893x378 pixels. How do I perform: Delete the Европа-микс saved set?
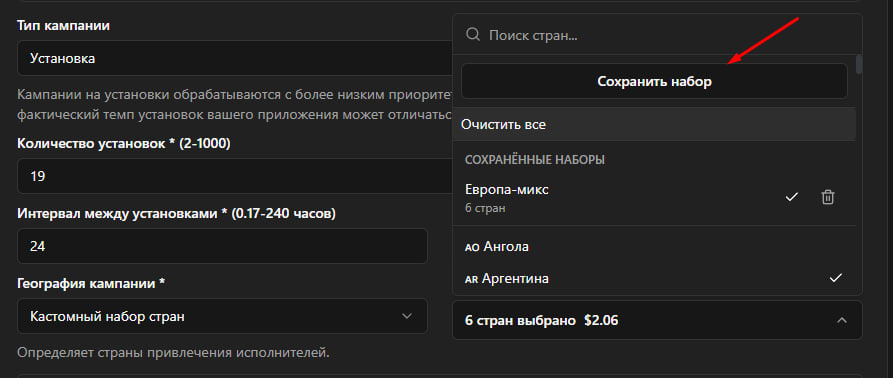click(828, 198)
